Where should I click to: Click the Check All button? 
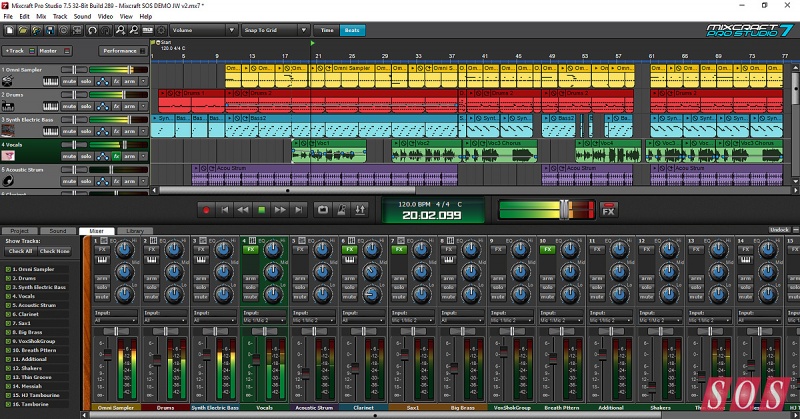[x=20, y=251]
